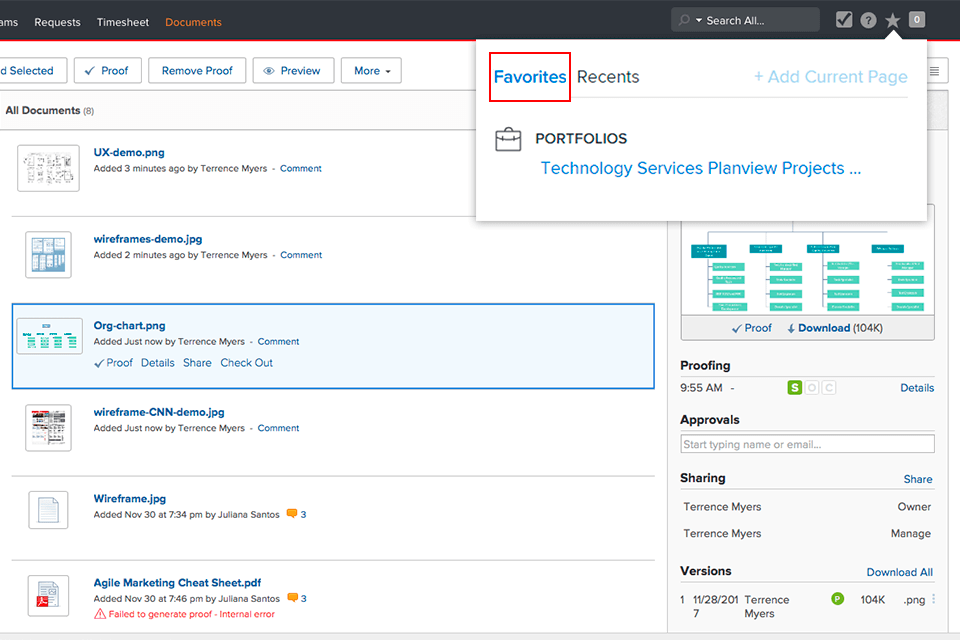The width and height of the screenshot is (960, 640).
Task: Click Comment on Org-chart.png
Action: tap(278, 341)
